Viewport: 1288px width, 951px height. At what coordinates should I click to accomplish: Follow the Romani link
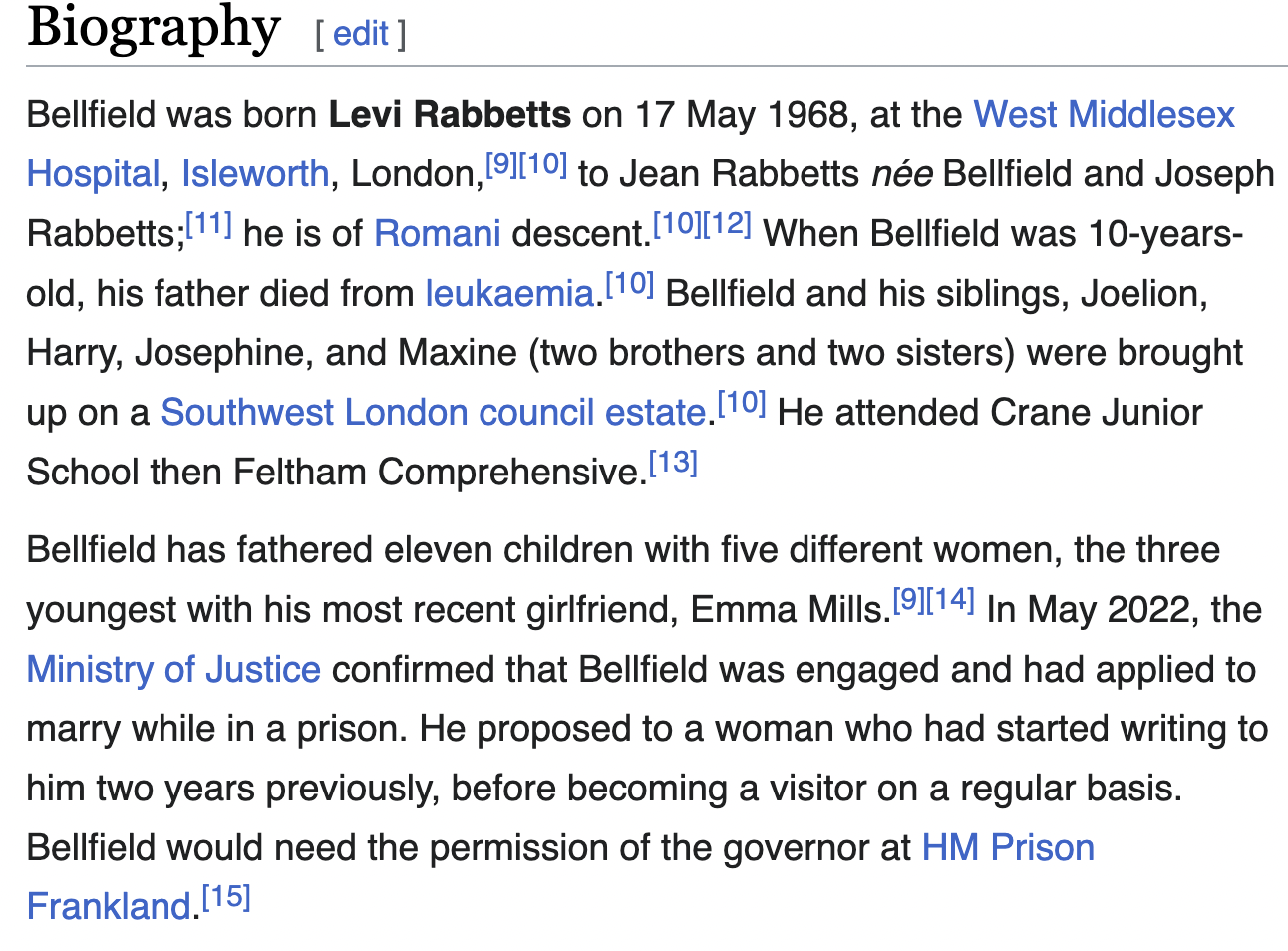point(437,233)
